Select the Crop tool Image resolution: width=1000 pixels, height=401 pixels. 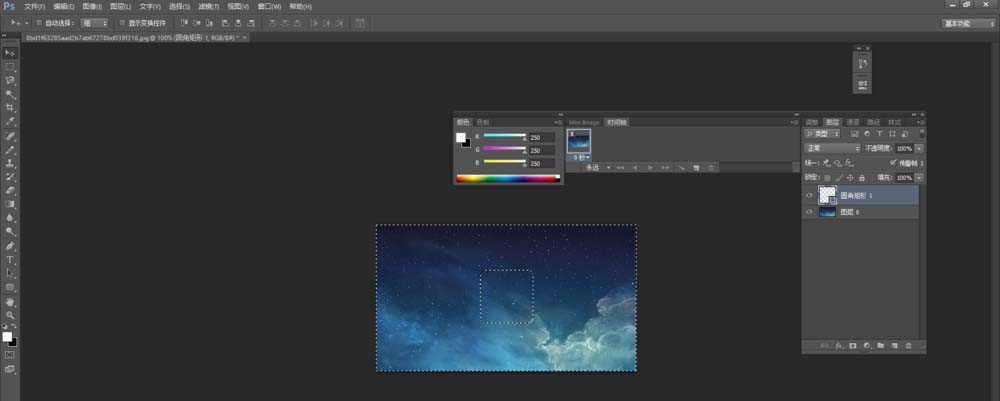pos(10,107)
